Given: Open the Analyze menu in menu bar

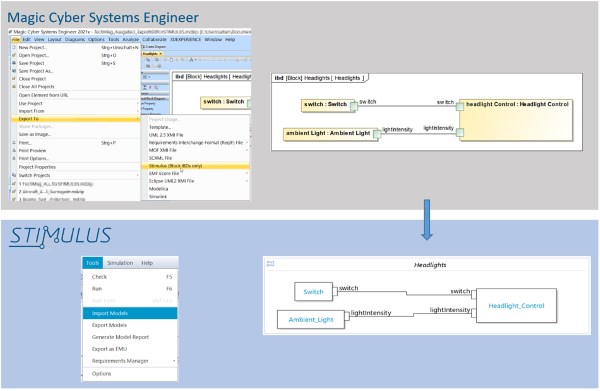Looking at the screenshot, I should 130,39.
